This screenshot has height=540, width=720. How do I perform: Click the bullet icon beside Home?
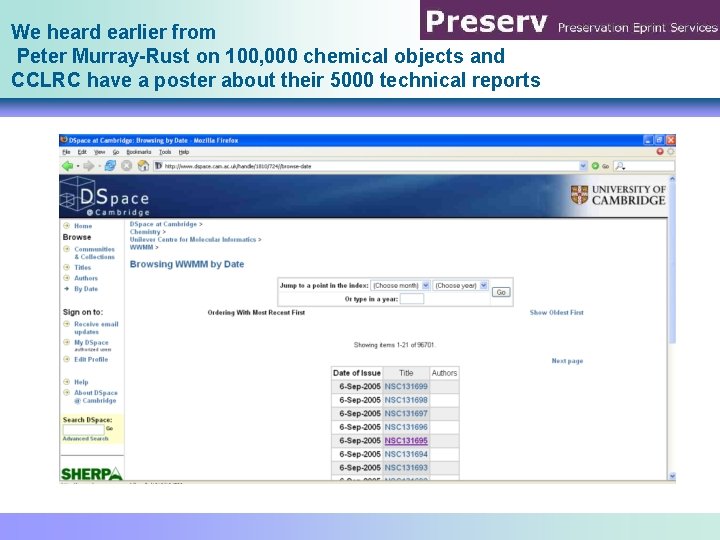click(67, 225)
